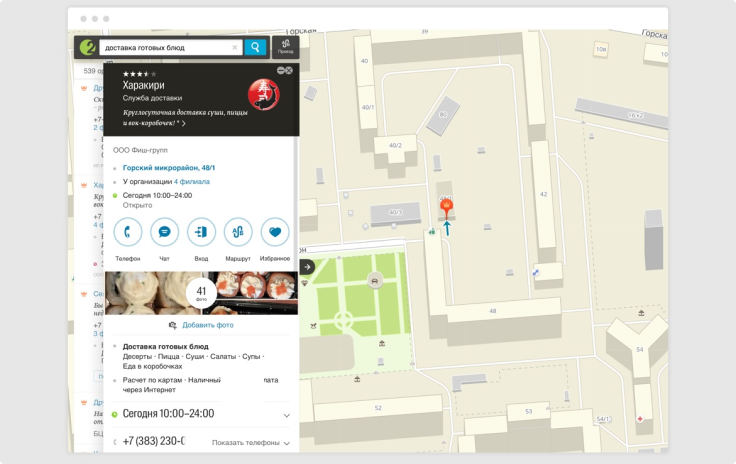
Task: Click the Суши rubric text
Action: (194, 357)
